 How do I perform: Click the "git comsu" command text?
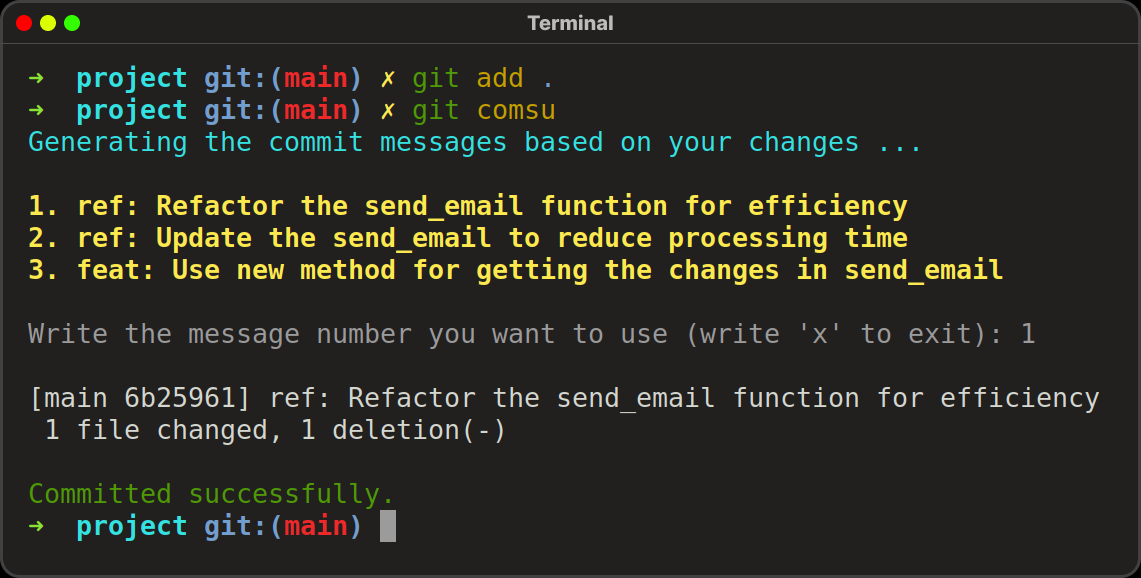point(483,110)
